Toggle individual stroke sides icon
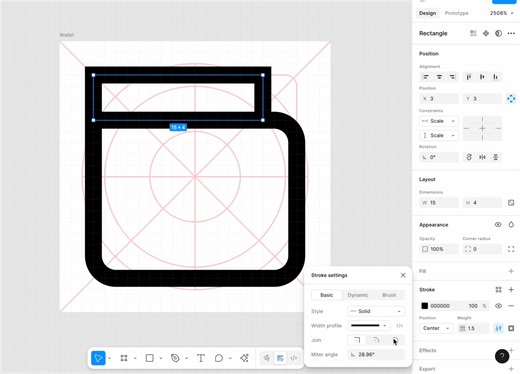The height and width of the screenshot is (374, 520). pos(511,328)
